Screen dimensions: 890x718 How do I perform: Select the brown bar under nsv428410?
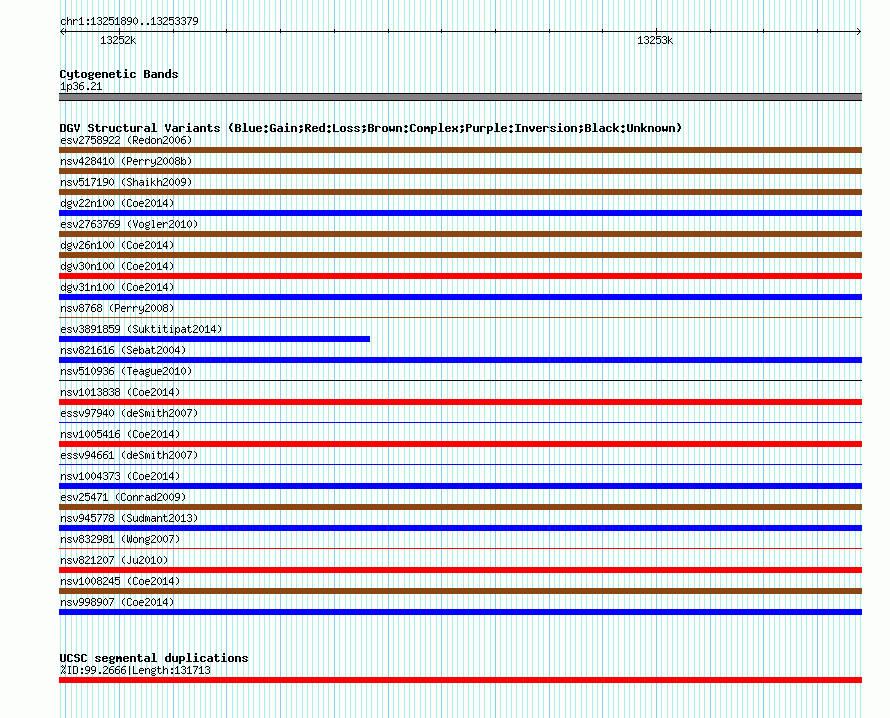tap(460, 171)
